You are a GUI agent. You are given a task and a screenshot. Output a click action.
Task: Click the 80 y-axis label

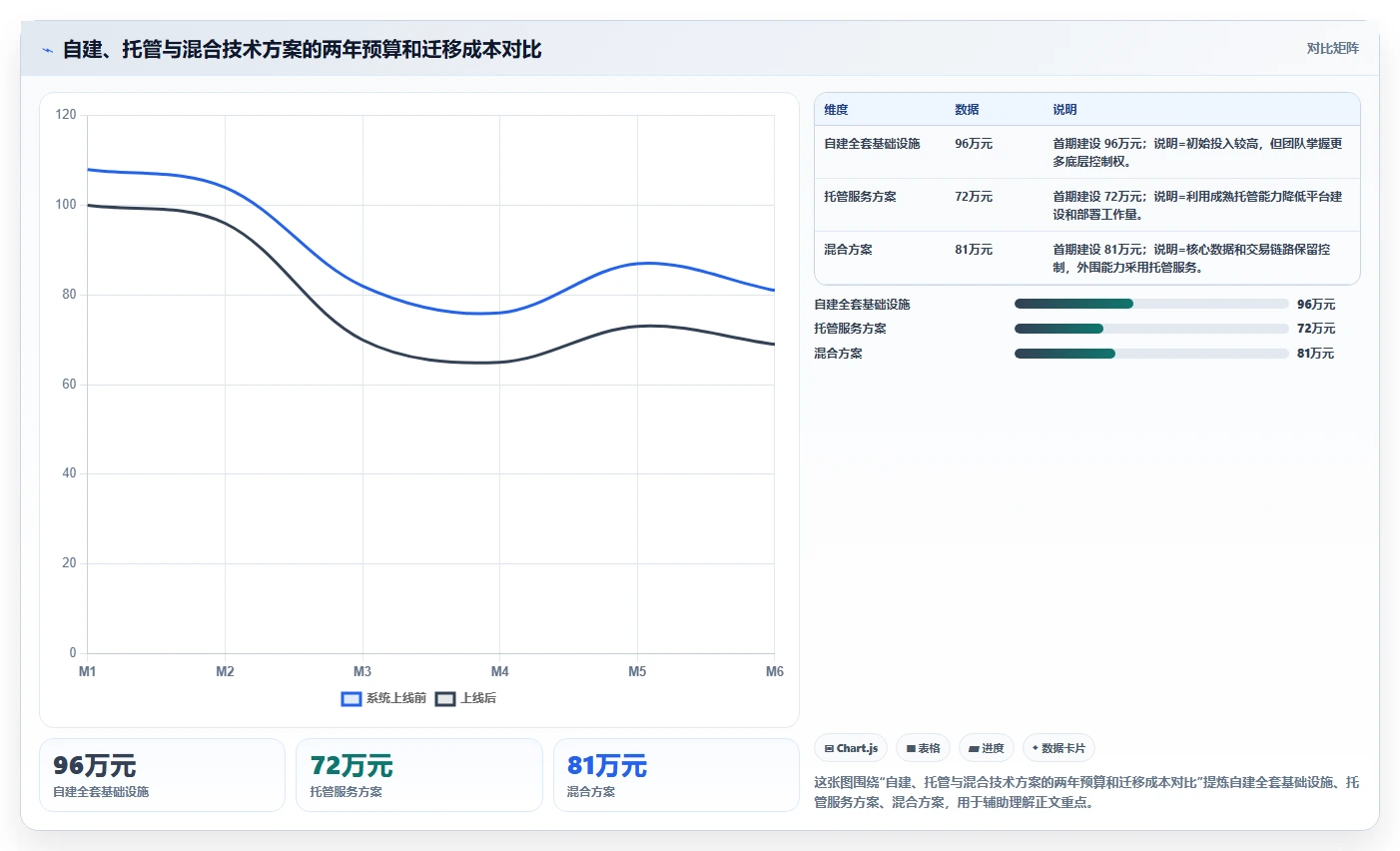69,295
